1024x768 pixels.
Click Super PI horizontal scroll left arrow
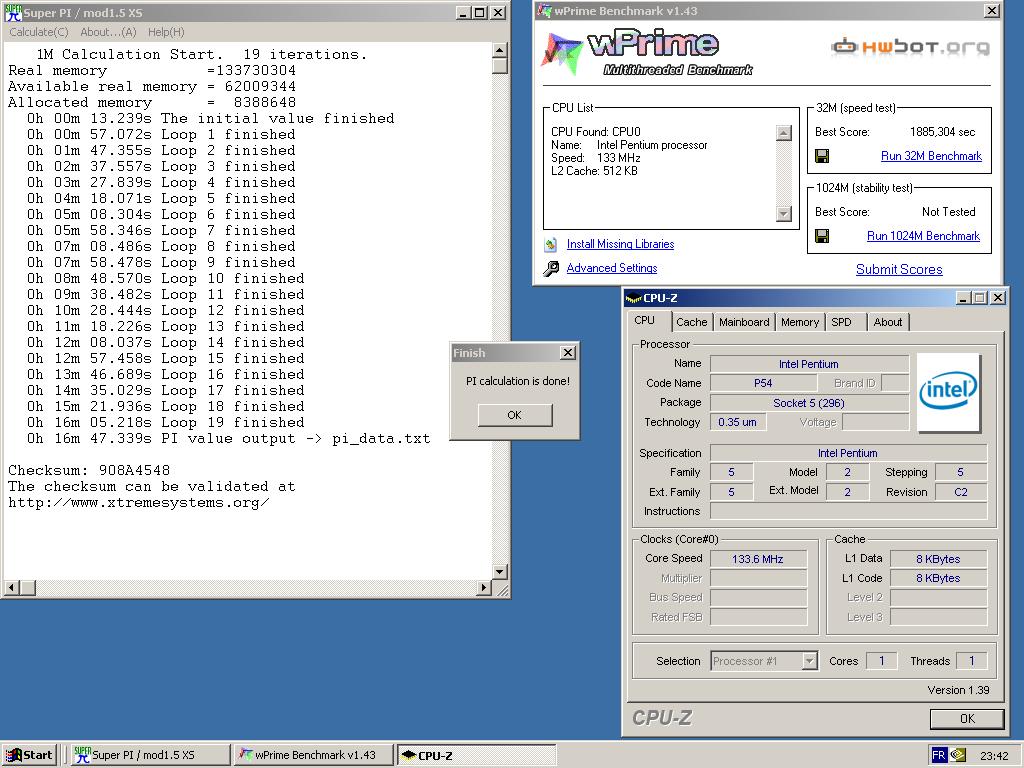(11, 588)
